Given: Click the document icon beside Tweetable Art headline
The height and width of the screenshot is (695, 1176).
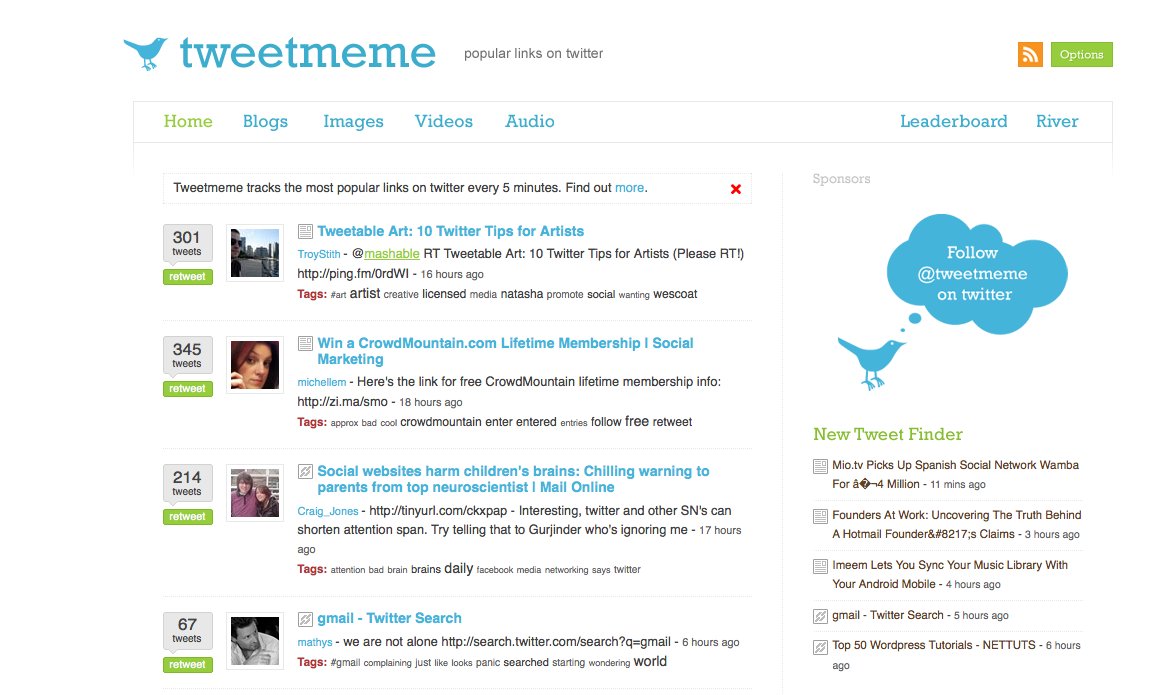Looking at the screenshot, I should click(306, 232).
